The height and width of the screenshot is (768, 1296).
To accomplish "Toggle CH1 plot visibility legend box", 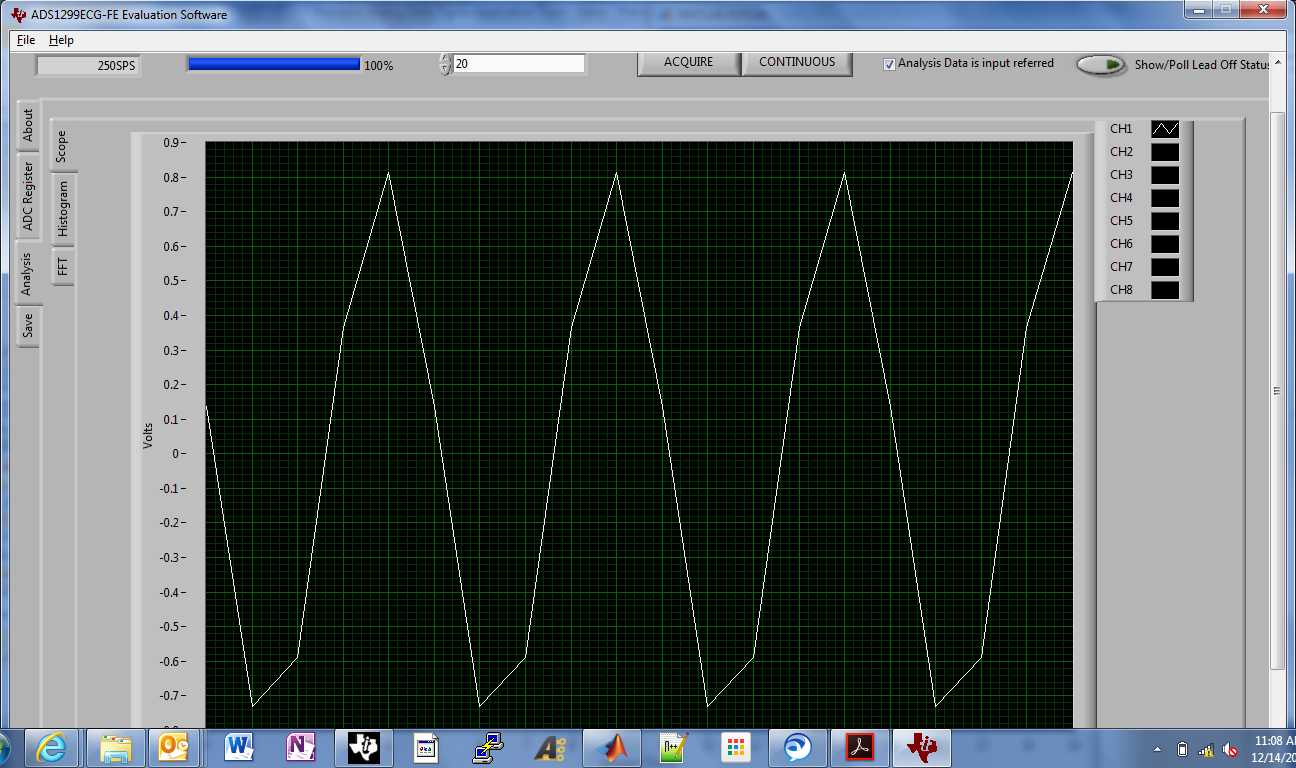I will (x=1165, y=129).
